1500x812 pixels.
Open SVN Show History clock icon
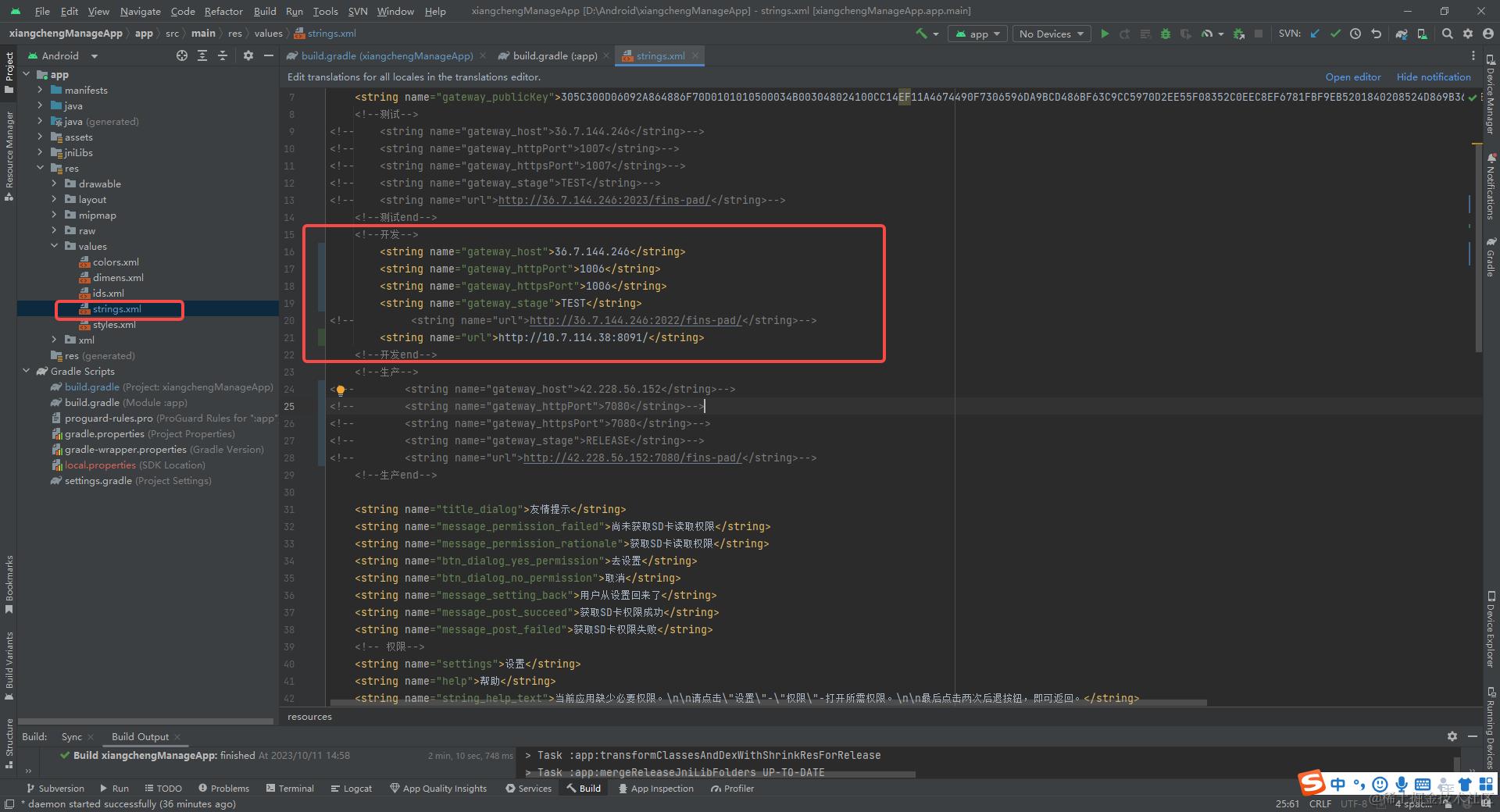pyautogui.click(x=1355, y=34)
